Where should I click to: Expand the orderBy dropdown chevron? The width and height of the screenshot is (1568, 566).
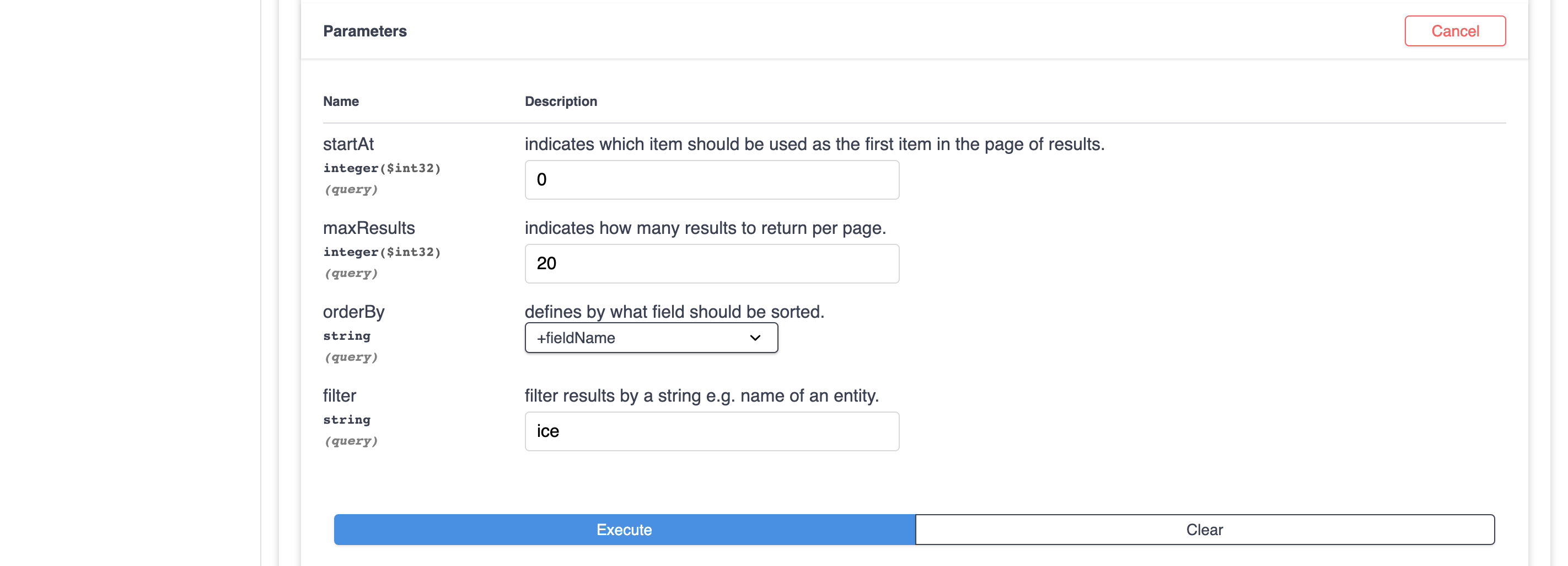755,337
